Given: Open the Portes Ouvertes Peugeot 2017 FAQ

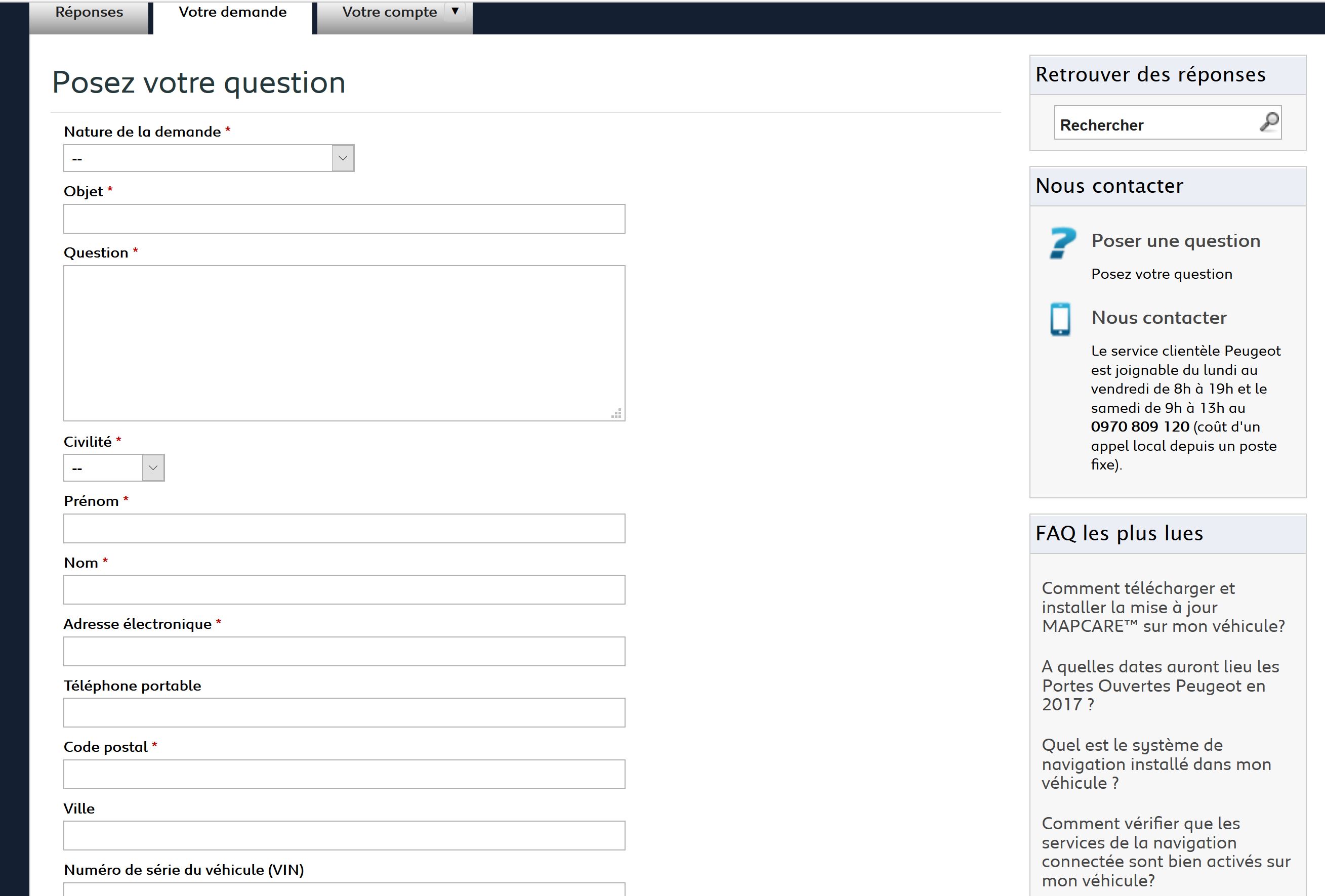Looking at the screenshot, I should point(1160,685).
